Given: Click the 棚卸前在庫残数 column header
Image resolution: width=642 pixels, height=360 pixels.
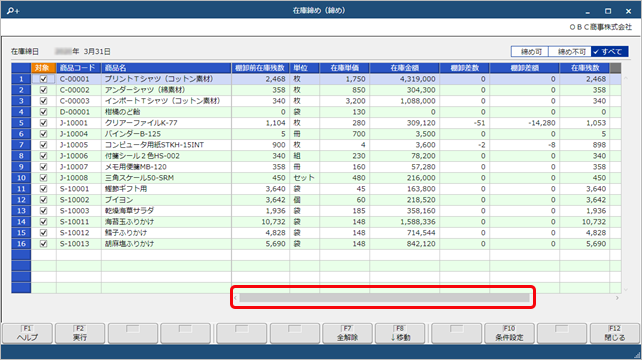Looking at the screenshot, I should coord(260,68).
